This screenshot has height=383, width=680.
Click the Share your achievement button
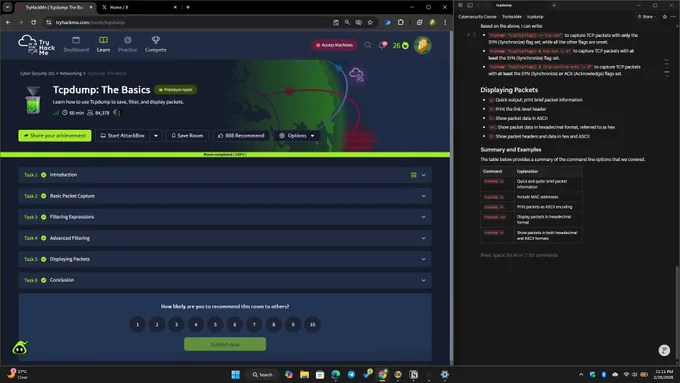[55, 136]
